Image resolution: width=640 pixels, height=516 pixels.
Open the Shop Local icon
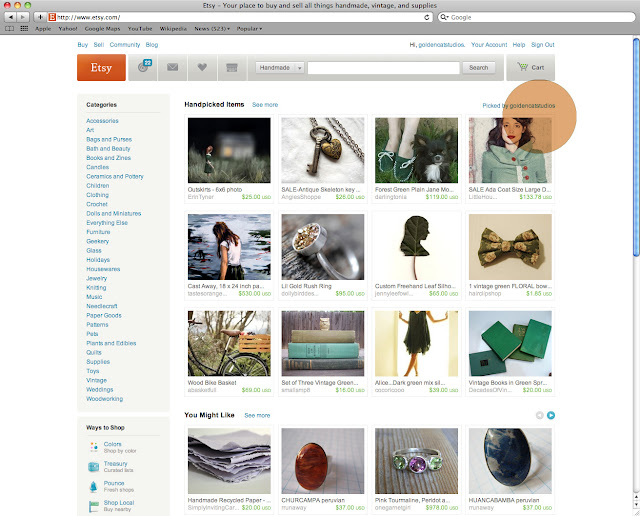93,506
